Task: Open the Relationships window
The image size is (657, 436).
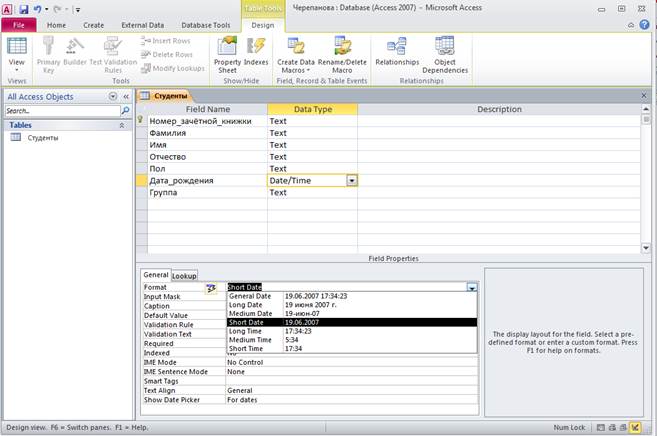Action: click(397, 51)
